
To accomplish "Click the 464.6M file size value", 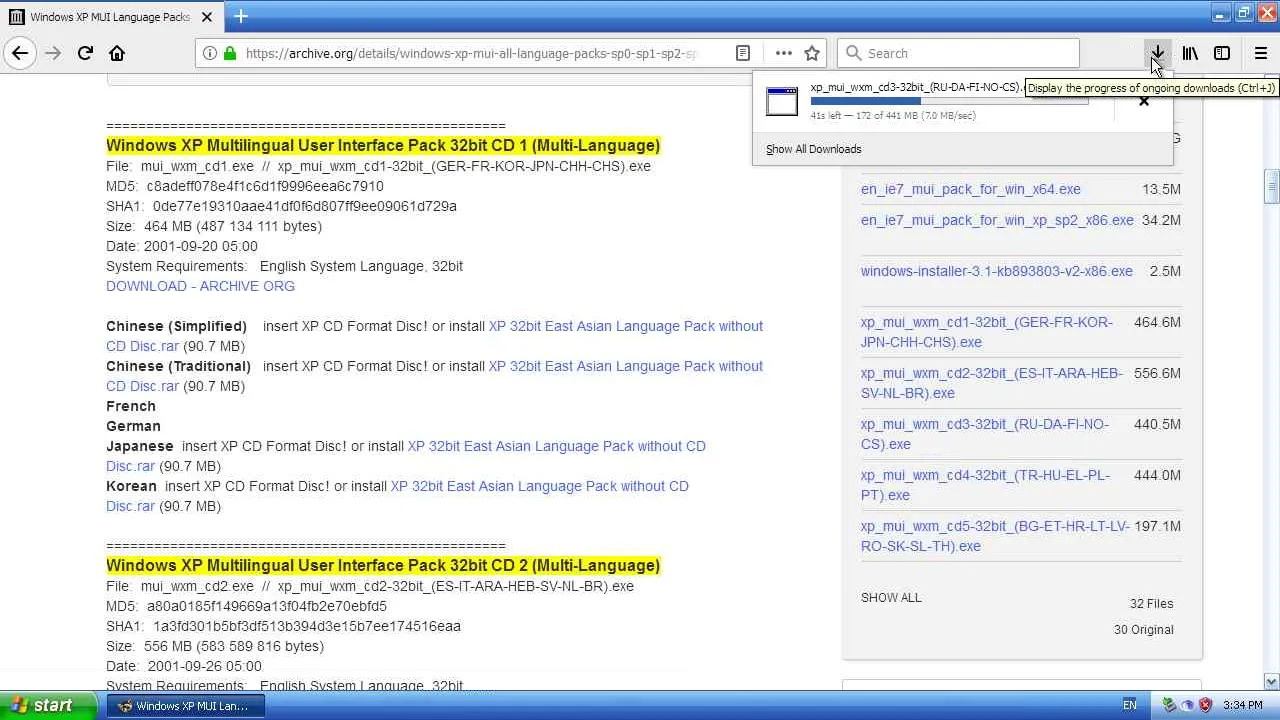I will [1157, 322].
